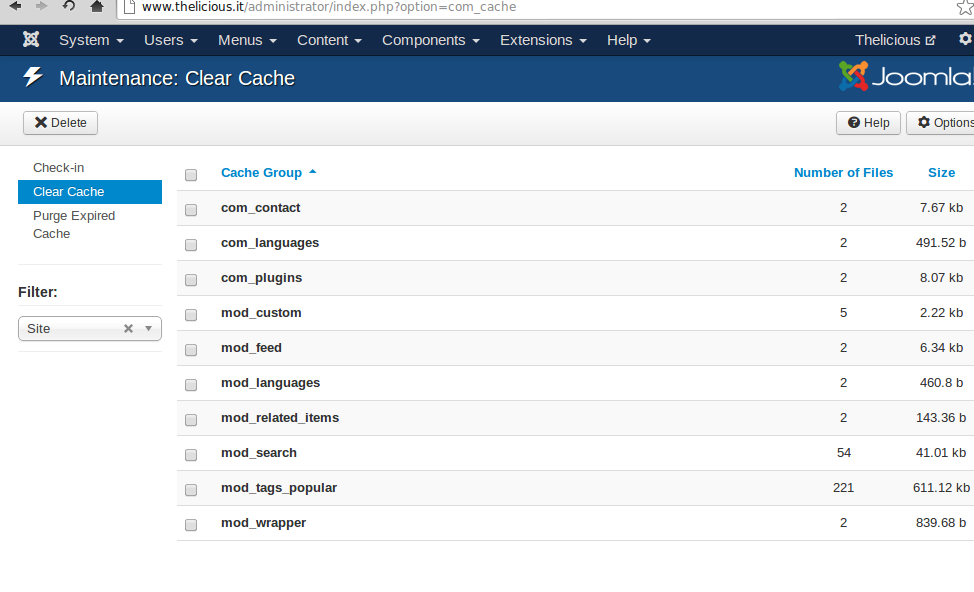This screenshot has width=974, height=592.
Task: Click the browser forward arrow
Action: (42, 6)
